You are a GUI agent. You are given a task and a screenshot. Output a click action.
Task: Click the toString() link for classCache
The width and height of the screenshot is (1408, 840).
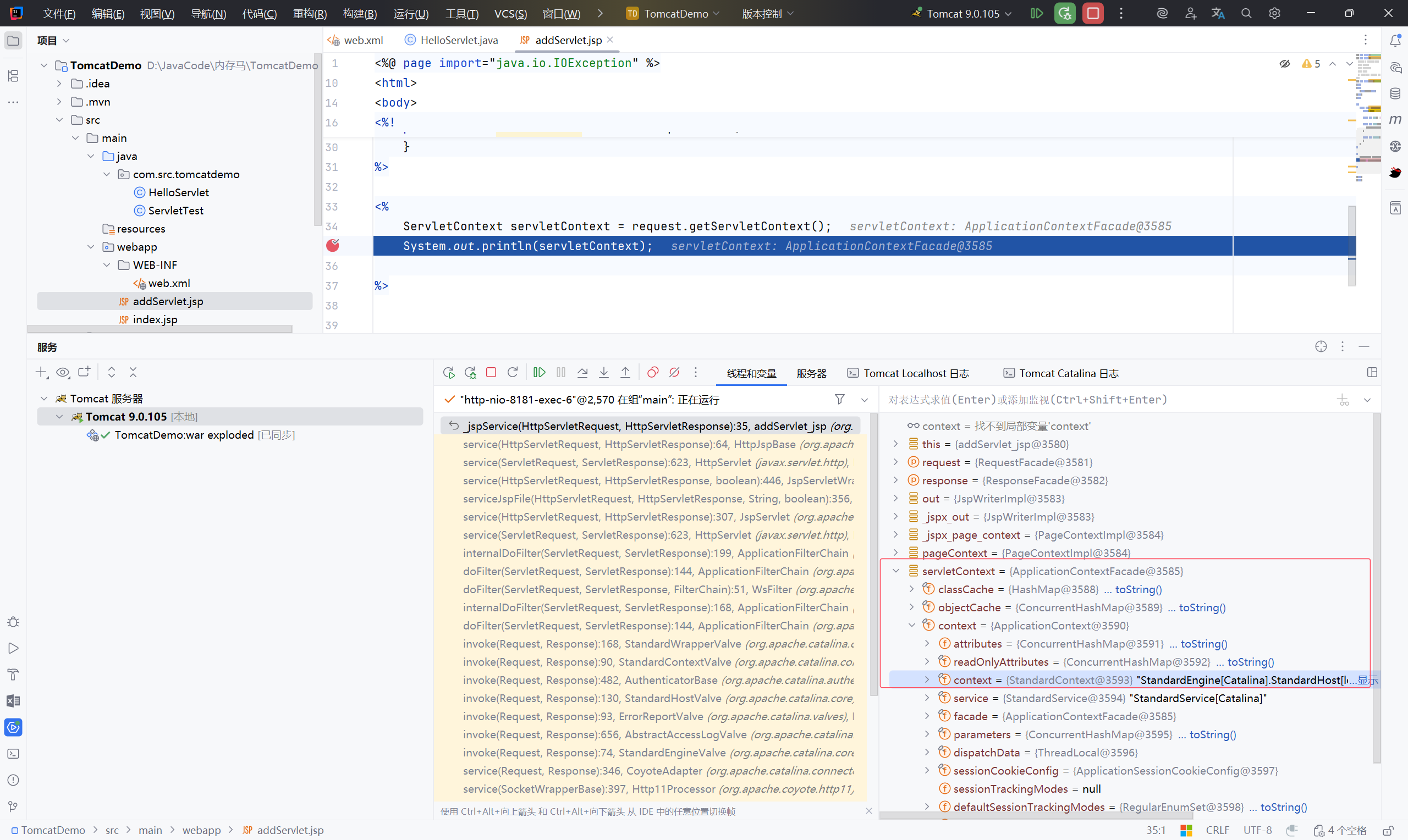pyautogui.click(x=1138, y=589)
